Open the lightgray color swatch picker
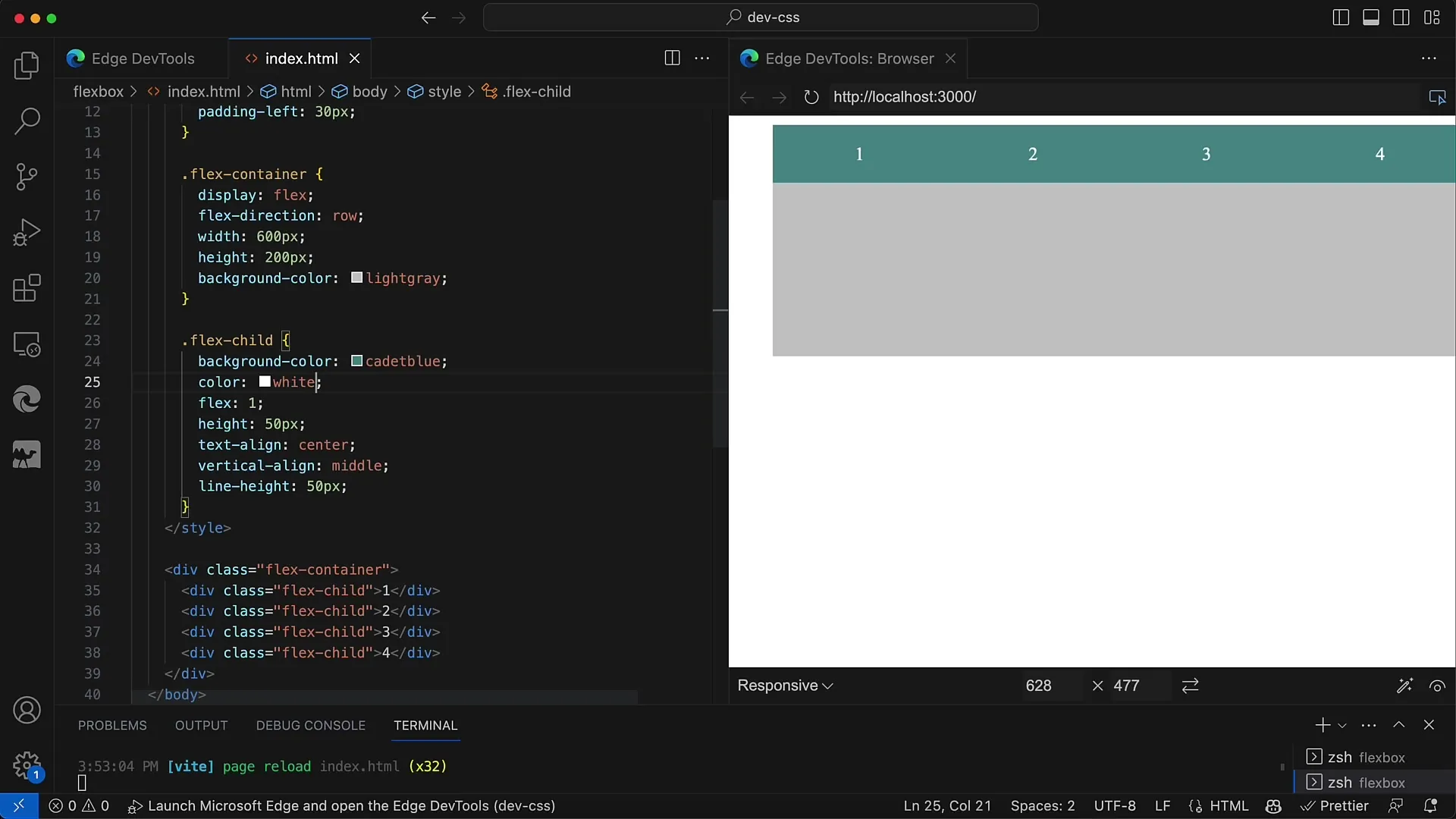 (x=356, y=278)
